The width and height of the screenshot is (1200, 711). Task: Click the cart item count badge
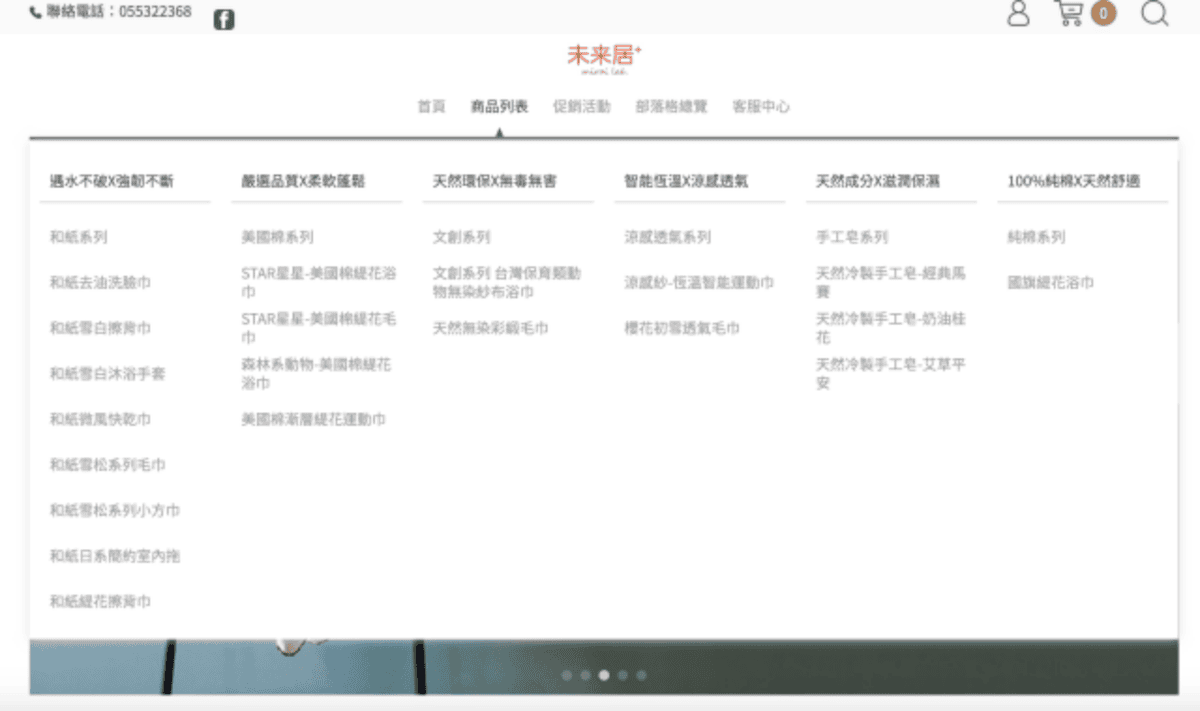click(1103, 14)
